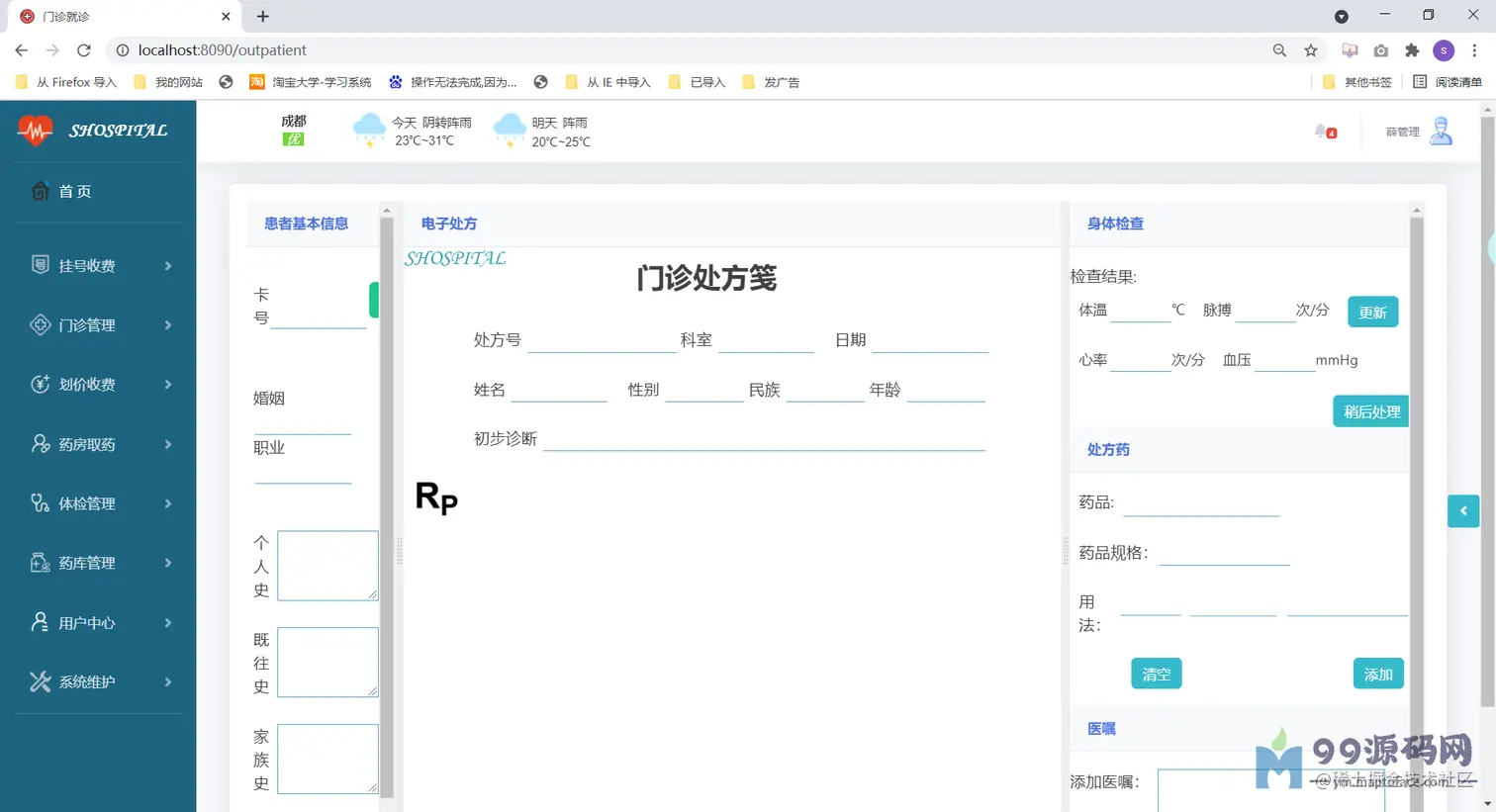This screenshot has height=812, width=1496.
Task: Expand the 门诊管理 menu chevron
Action: pyautogui.click(x=168, y=325)
